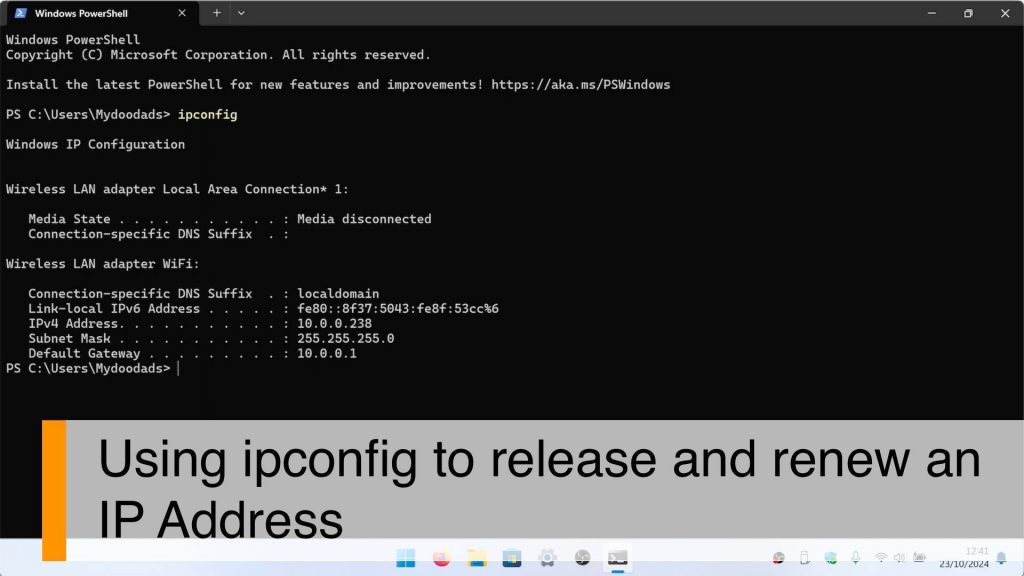Open the notifications bell icon
This screenshot has height=576, width=1024.
coord(1002,558)
